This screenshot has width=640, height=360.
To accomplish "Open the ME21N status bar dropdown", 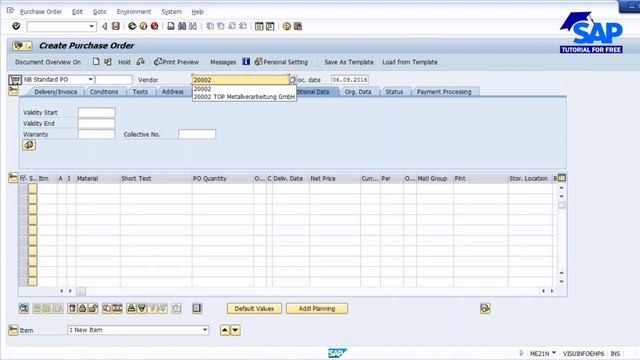I will [x=554, y=353].
